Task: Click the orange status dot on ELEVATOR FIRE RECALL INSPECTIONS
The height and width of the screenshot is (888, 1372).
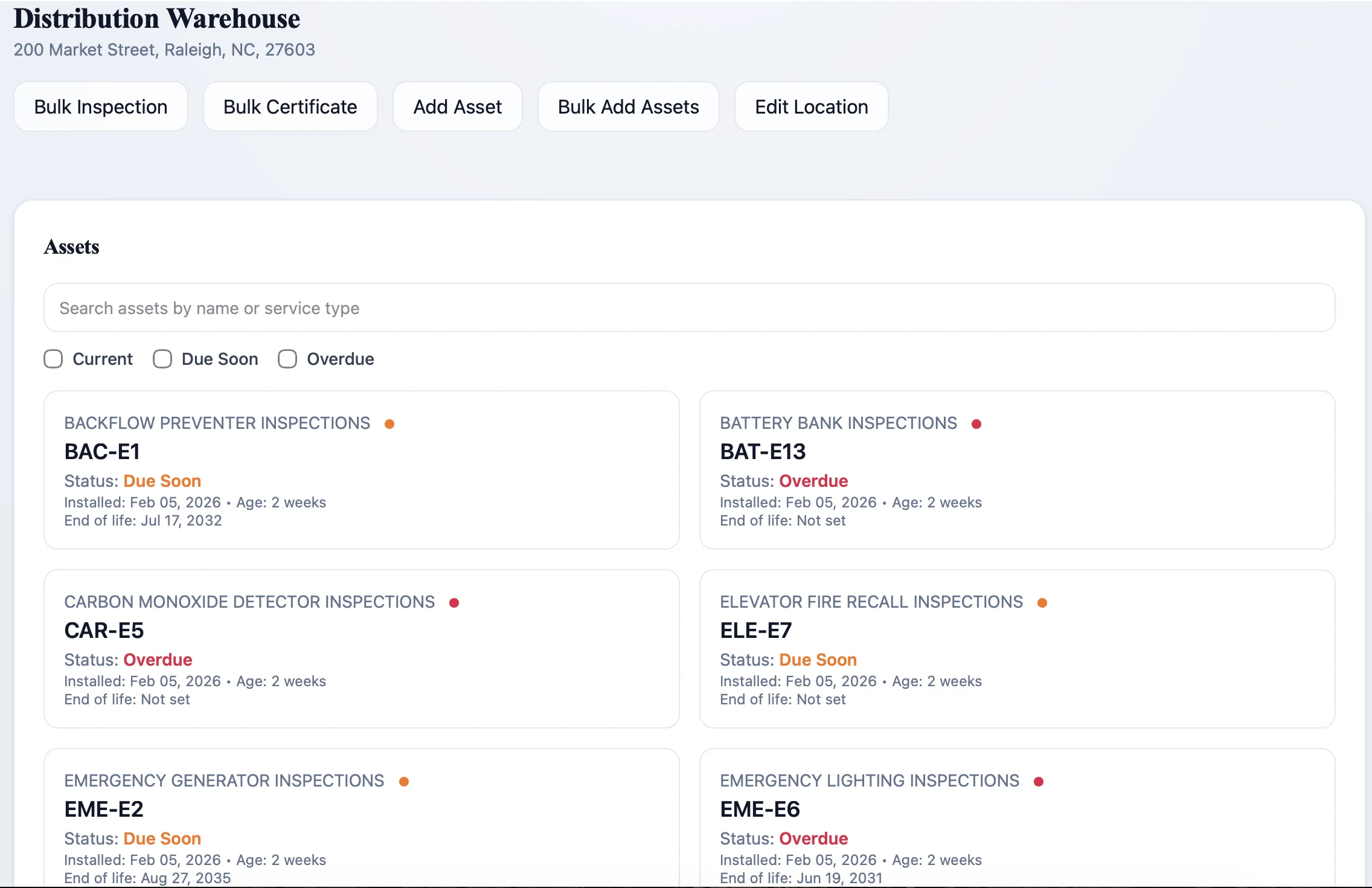Action: (1043, 602)
